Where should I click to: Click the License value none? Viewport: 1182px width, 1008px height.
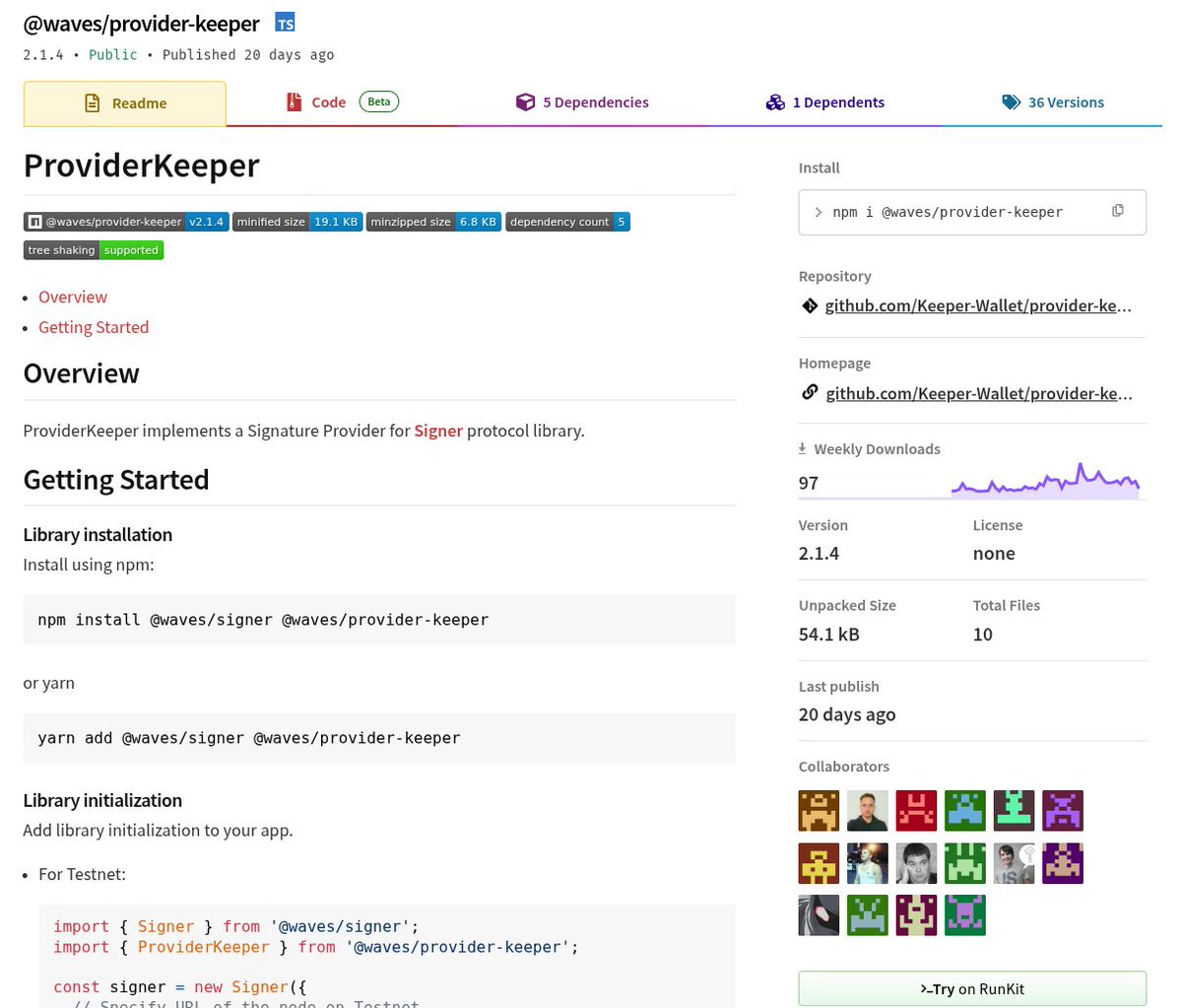click(994, 554)
